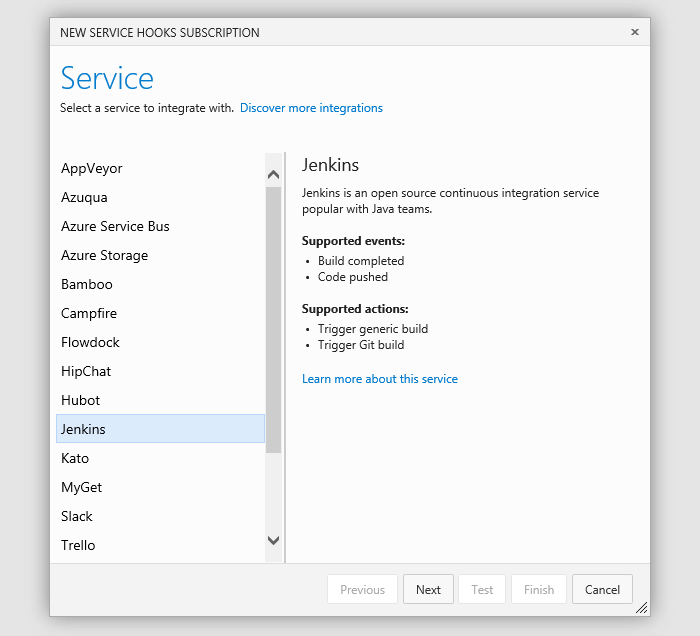The image size is (700, 636).
Task: Click the highlighted Jenkins list item
Action: 160,429
